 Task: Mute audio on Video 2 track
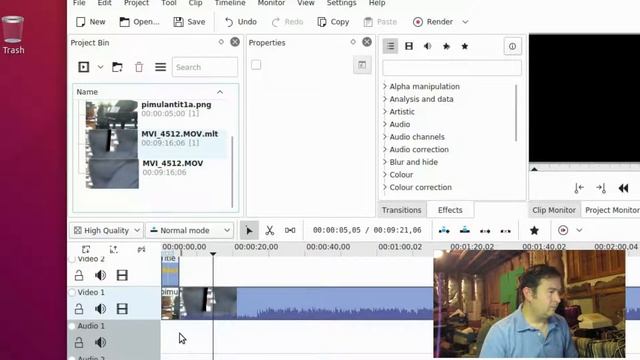[x=100, y=276]
